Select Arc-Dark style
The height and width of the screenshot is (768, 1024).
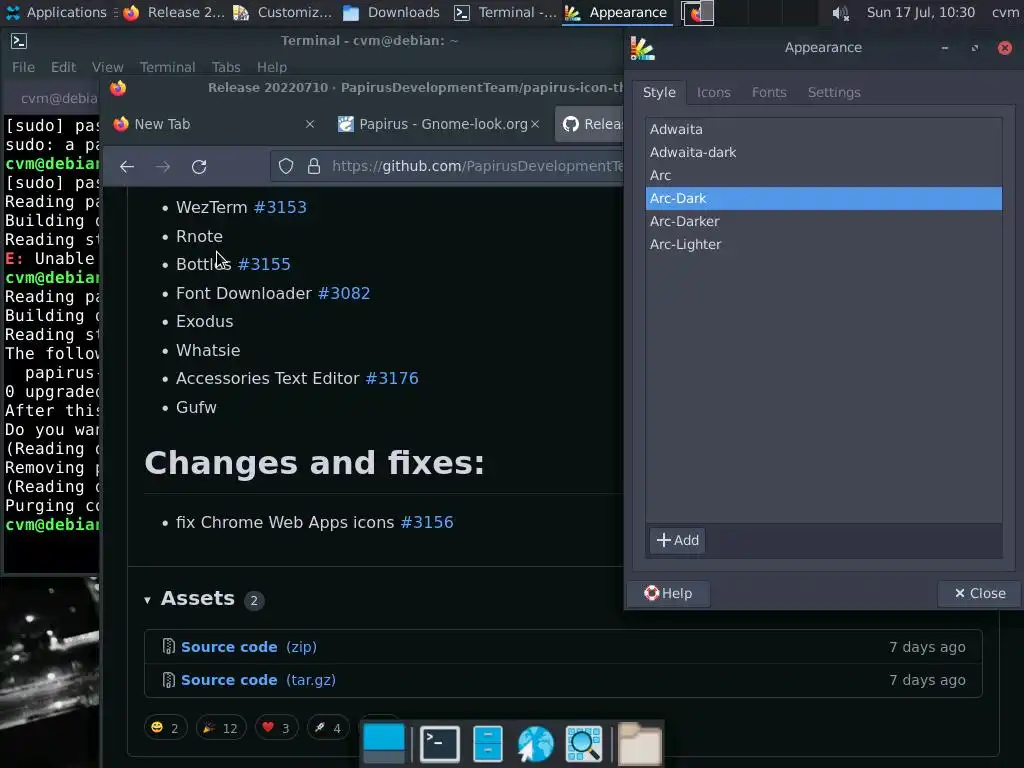coord(824,199)
